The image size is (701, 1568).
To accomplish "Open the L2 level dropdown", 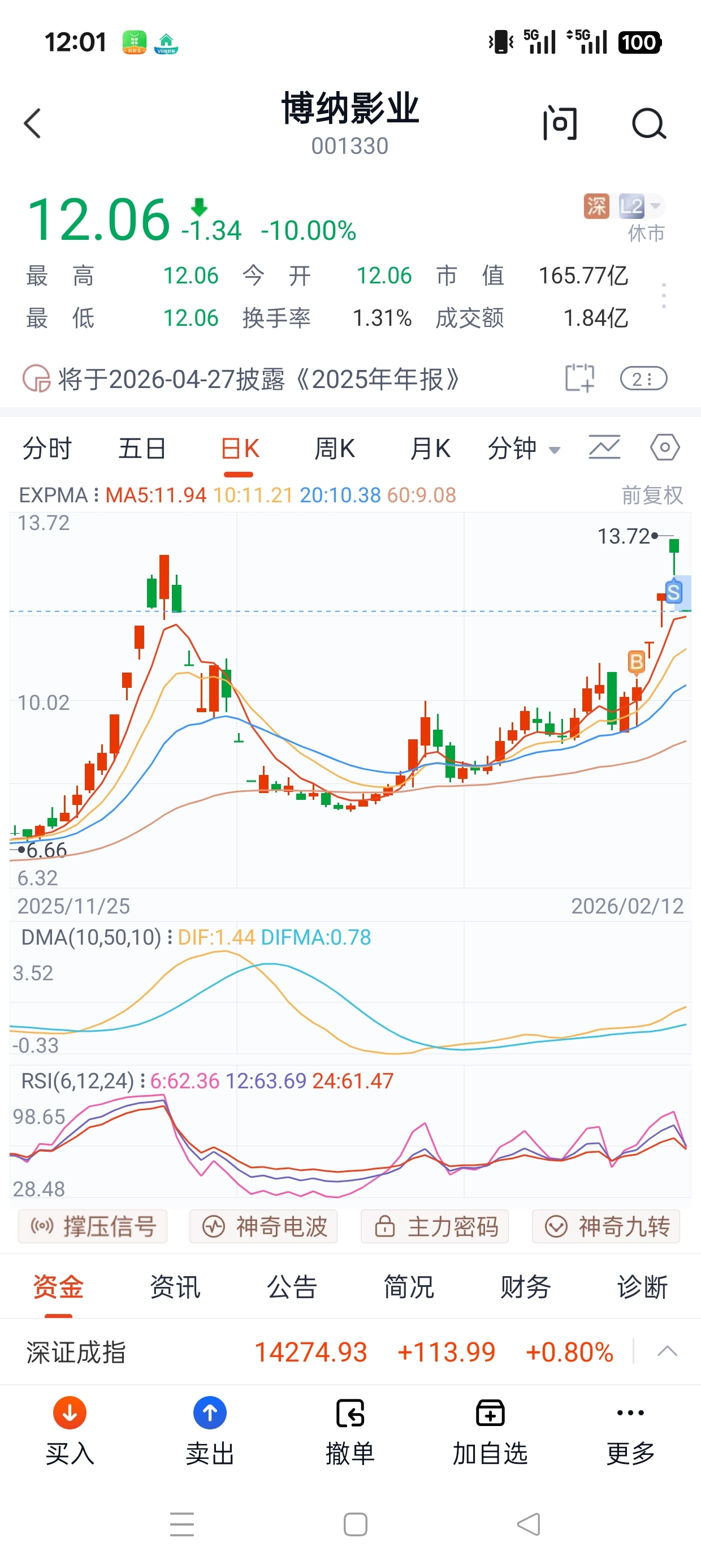I will pyautogui.click(x=642, y=206).
